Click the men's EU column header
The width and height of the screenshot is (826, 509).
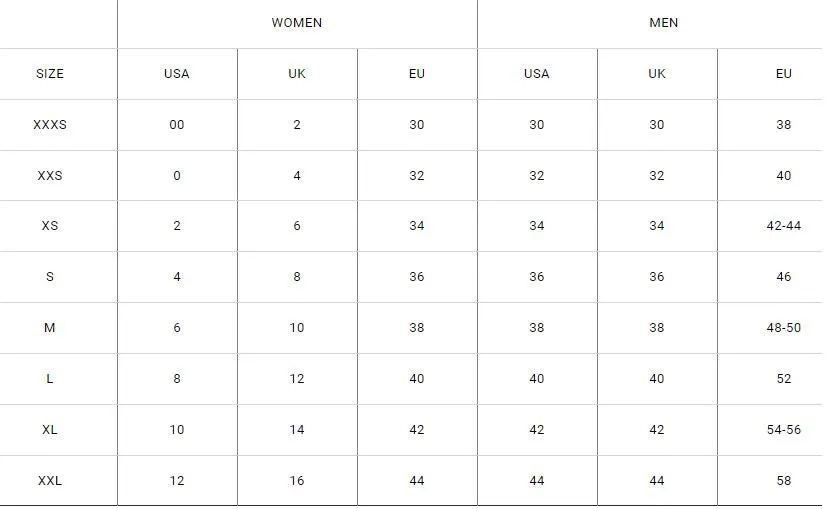click(x=783, y=74)
